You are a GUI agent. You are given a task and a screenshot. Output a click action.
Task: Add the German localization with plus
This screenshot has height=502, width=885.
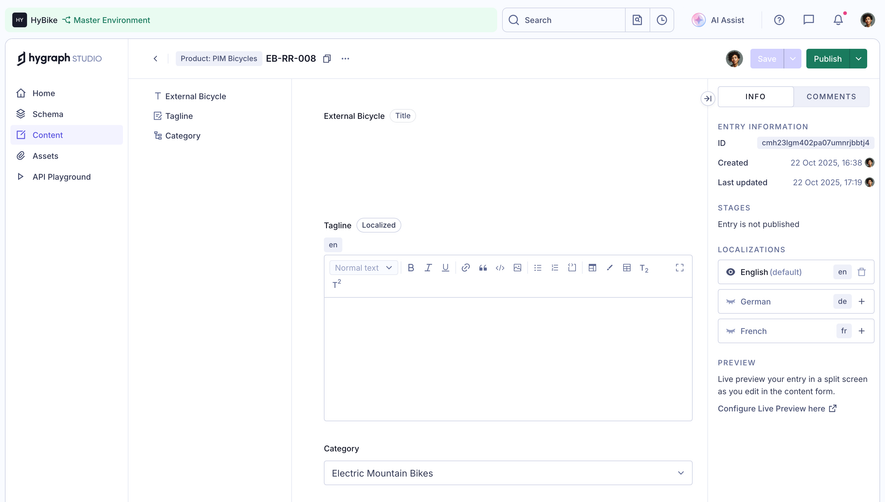click(861, 302)
